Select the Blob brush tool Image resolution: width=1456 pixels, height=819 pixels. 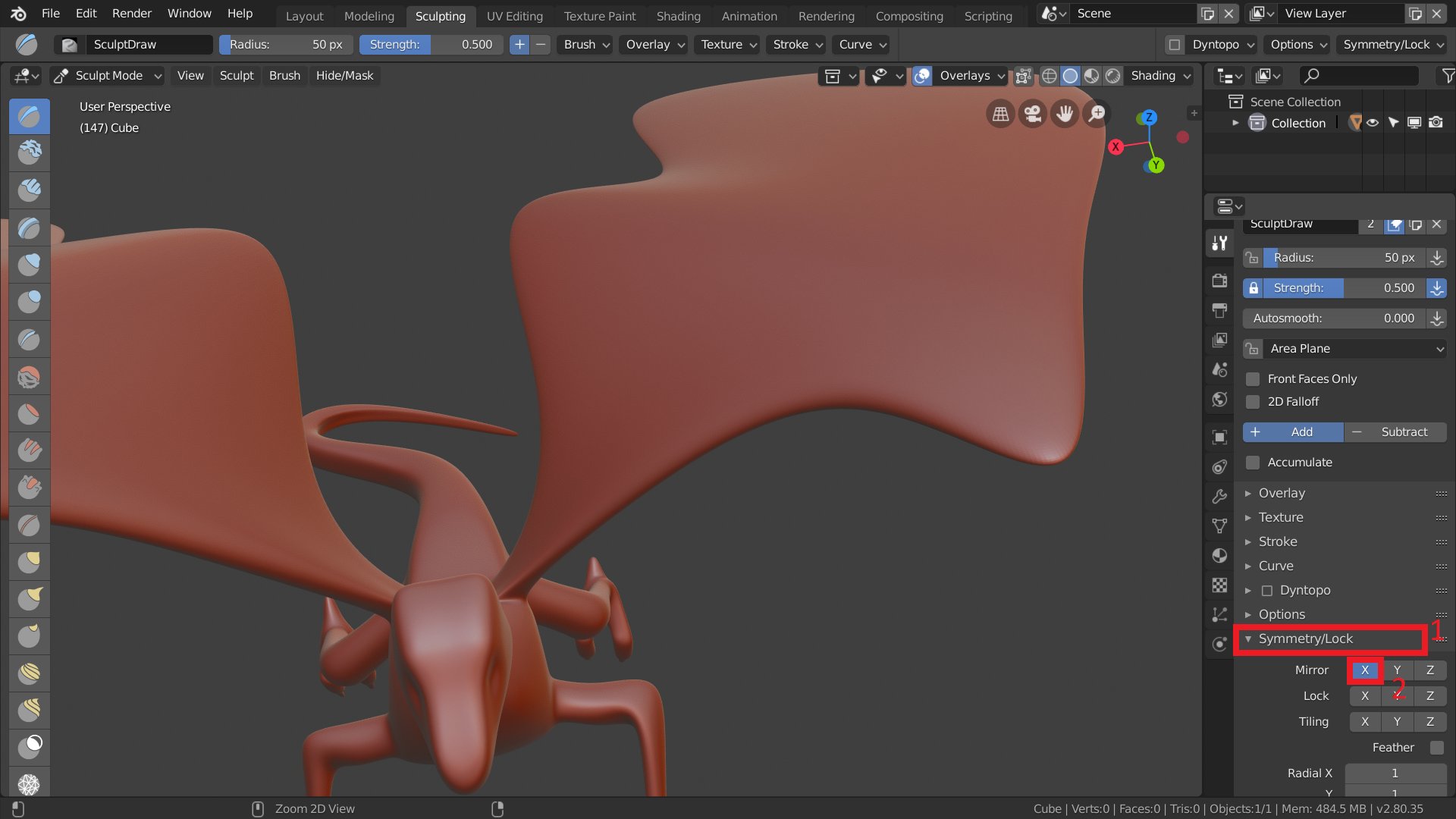click(30, 302)
